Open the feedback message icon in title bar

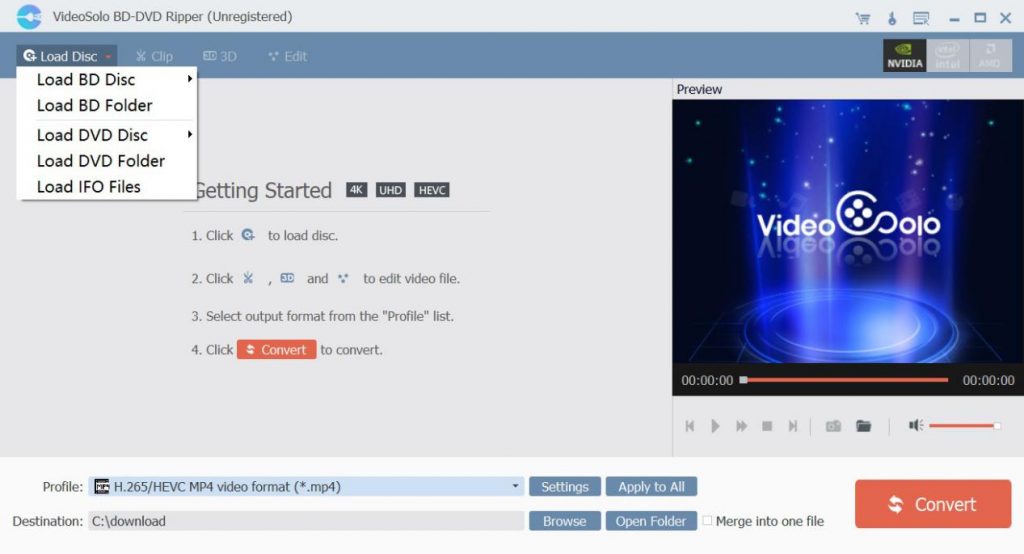click(x=921, y=18)
